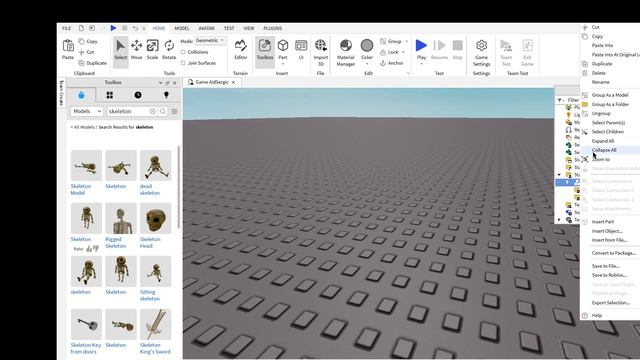
Task: Switch to the AVATAR ribbon tab
Action: point(206,28)
